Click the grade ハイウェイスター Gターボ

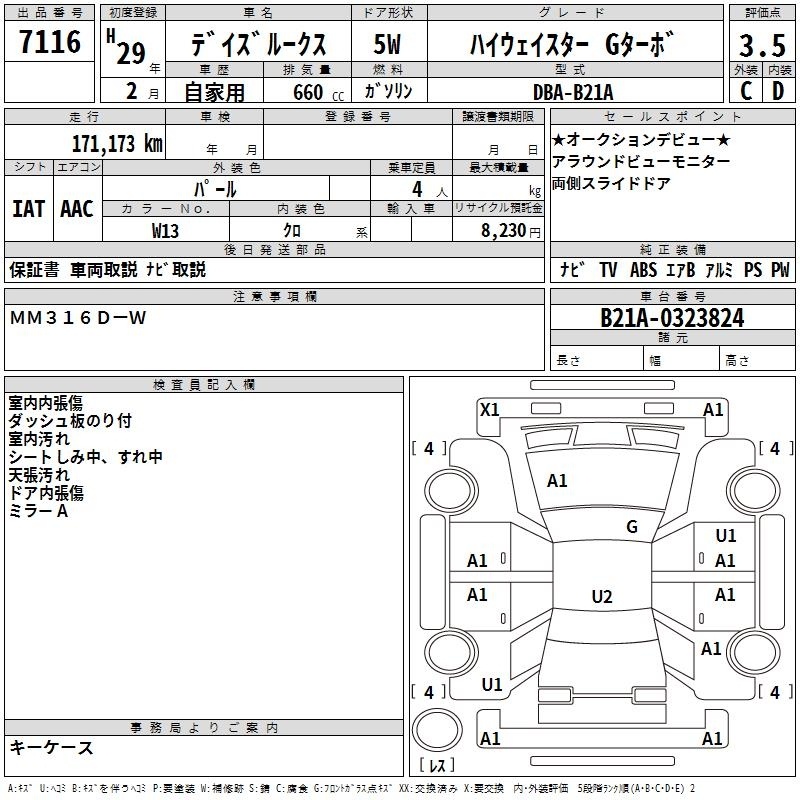(571, 45)
